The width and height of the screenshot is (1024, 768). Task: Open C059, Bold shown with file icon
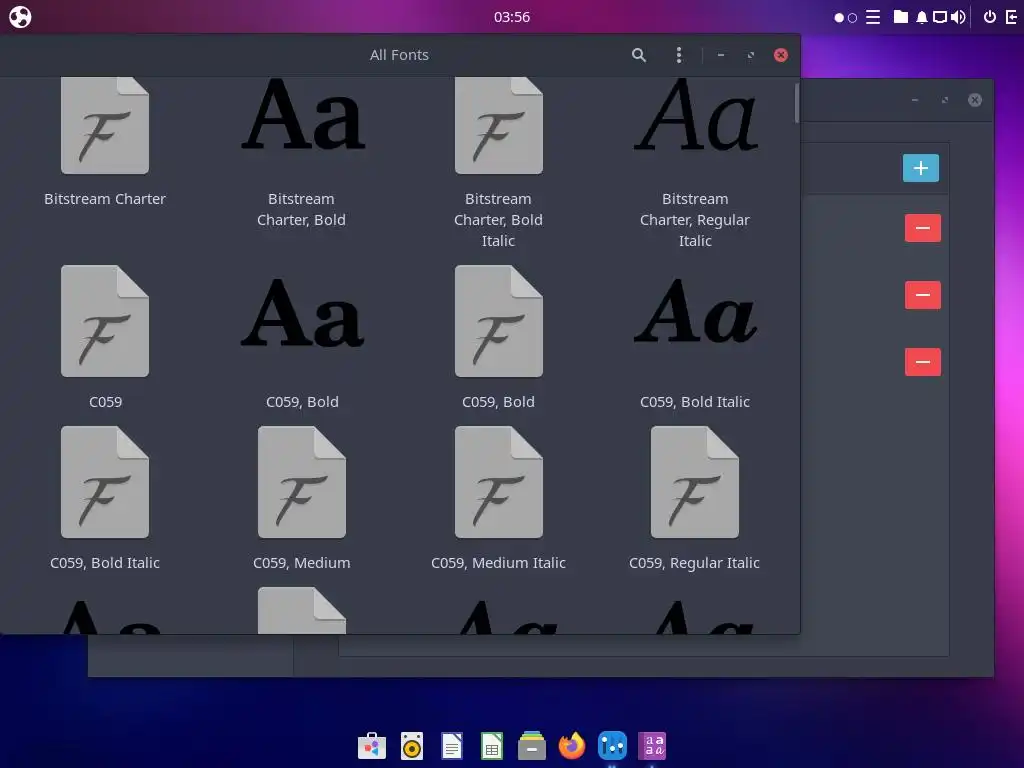498,338
